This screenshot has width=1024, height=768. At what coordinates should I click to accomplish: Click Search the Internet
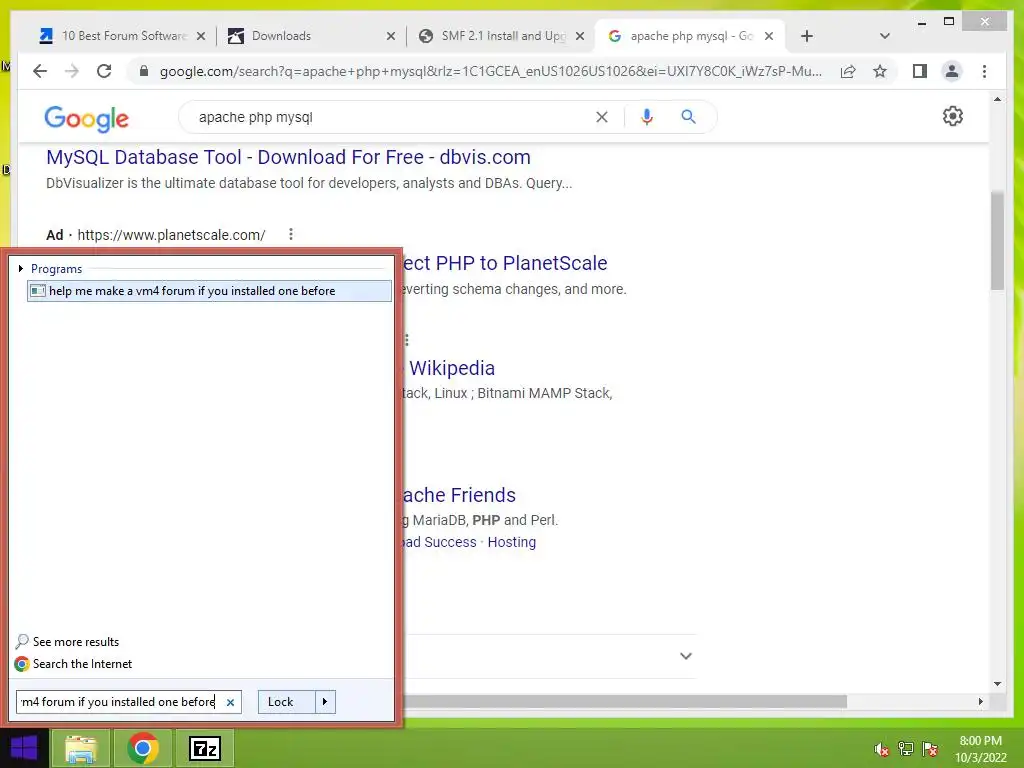tap(73, 664)
